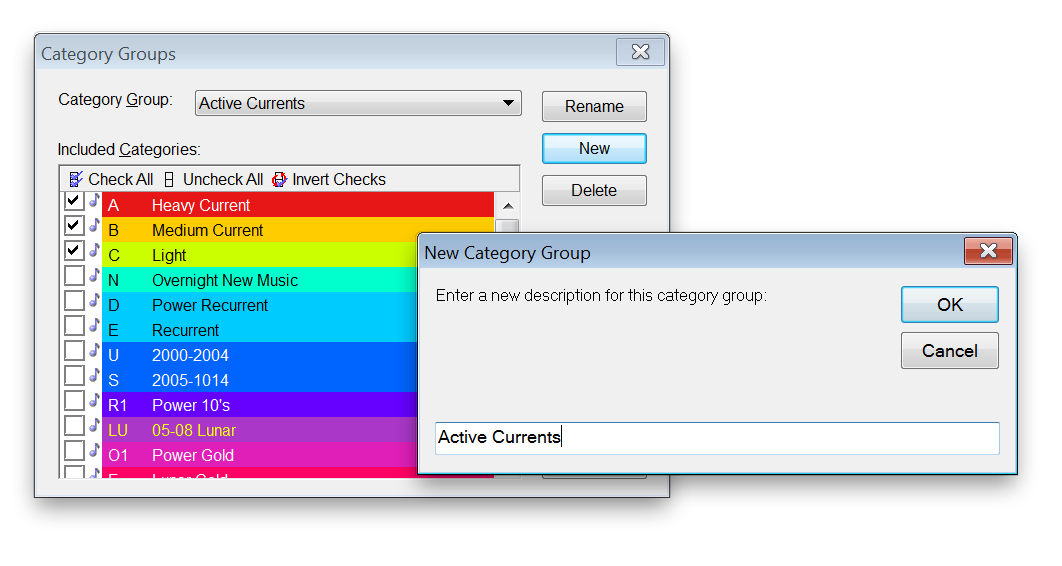
Task: Click music note icon beside Power Recurrent
Action: 94,301
